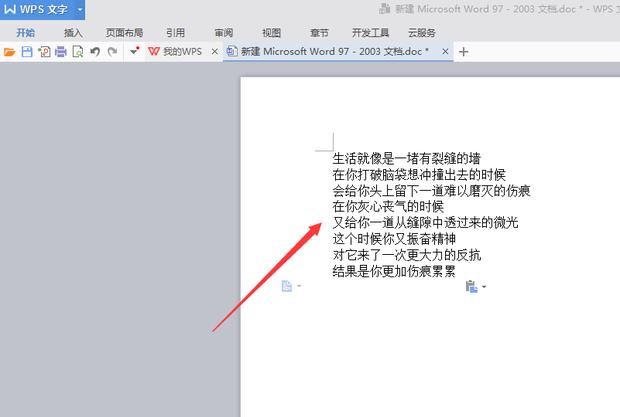Click the Export to PDF icon
Image resolution: width=620 pixels, height=417 pixels.
pos(44,52)
